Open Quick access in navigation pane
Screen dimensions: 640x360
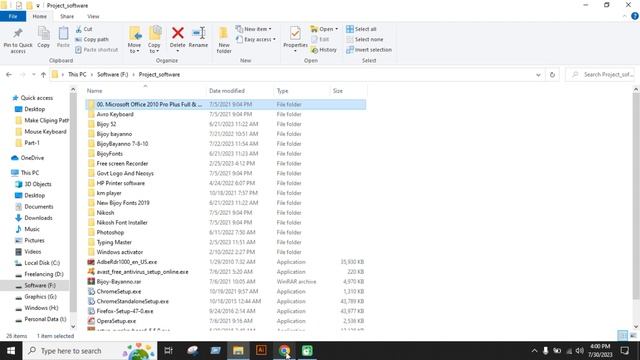tap(33, 98)
